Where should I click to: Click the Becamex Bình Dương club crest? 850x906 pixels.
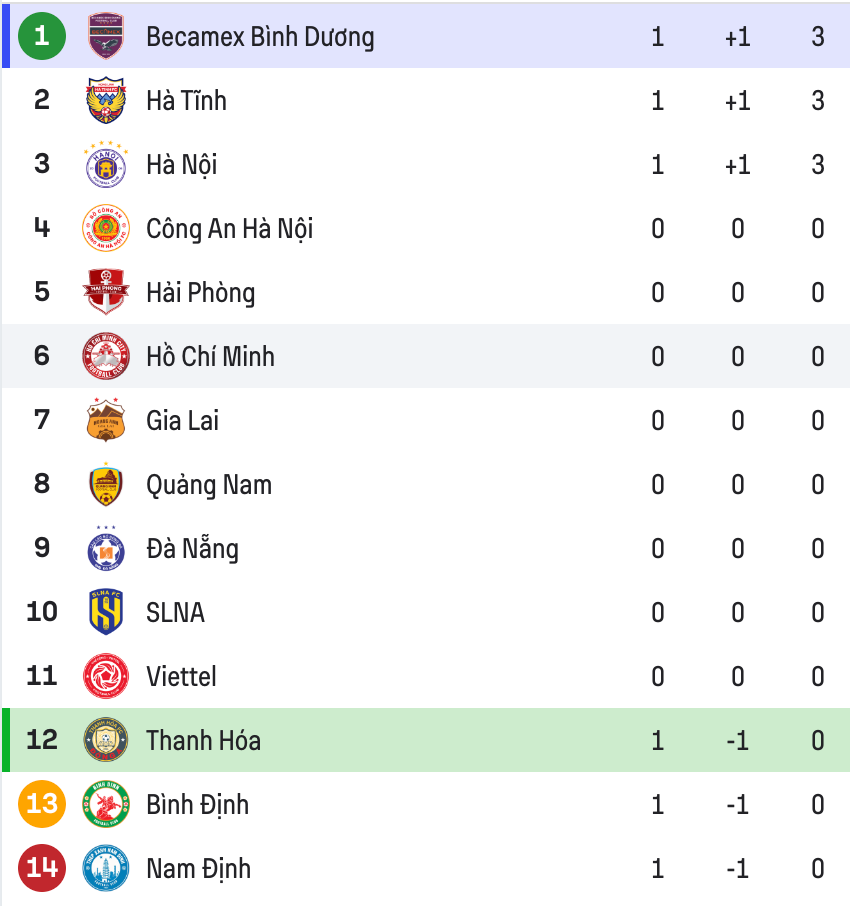(106, 36)
